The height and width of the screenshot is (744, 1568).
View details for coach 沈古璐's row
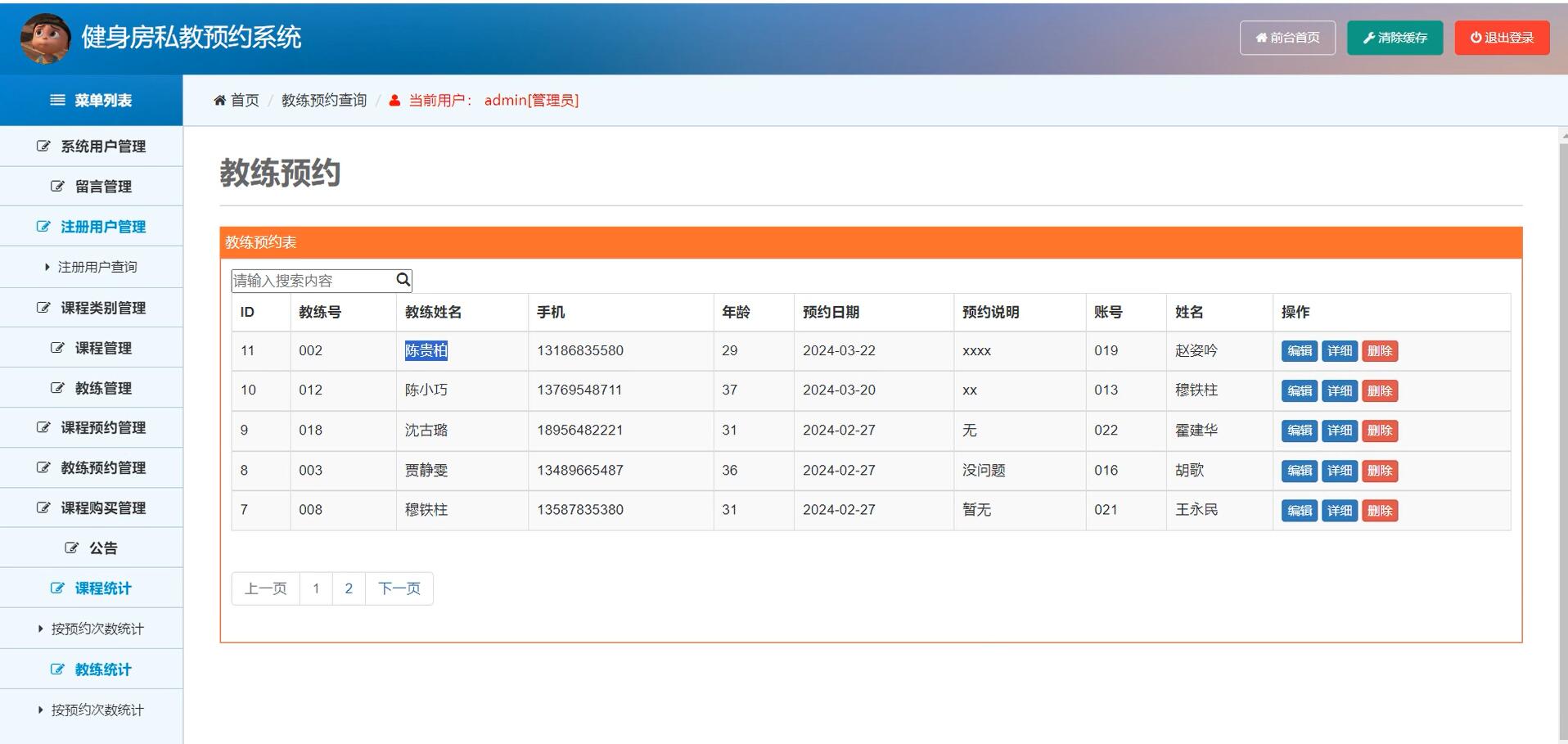point(1340,431)
